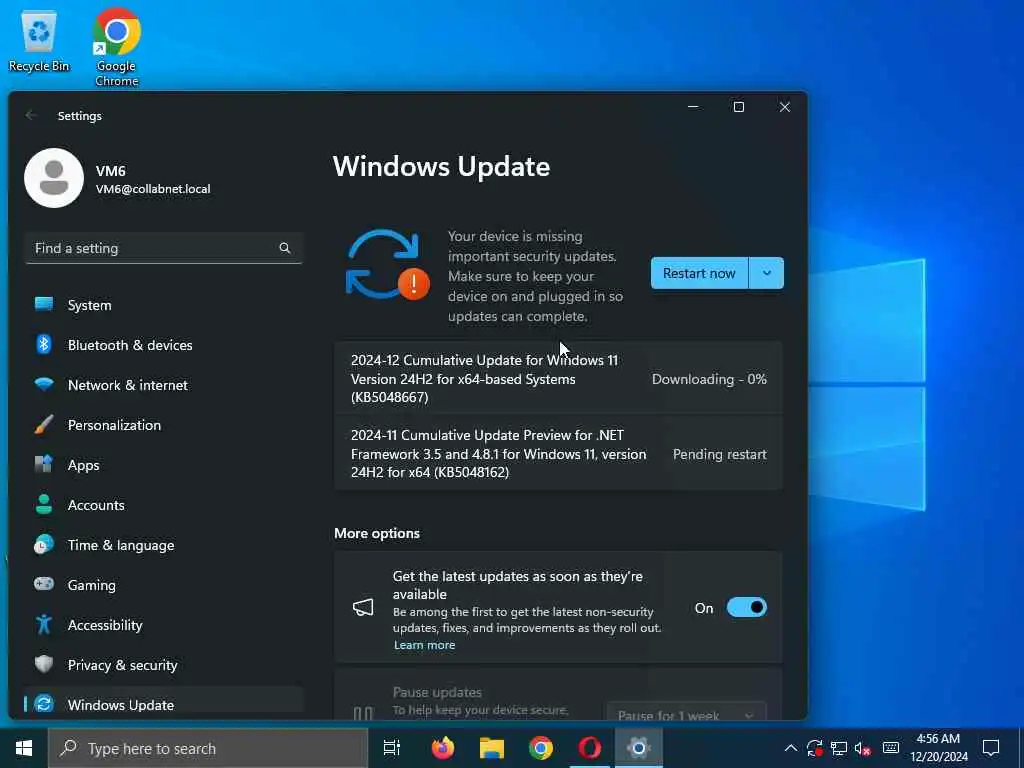Open the Accounts person icon
The height and width of the screenshot is (768, 1024).
tap(44, 504)
